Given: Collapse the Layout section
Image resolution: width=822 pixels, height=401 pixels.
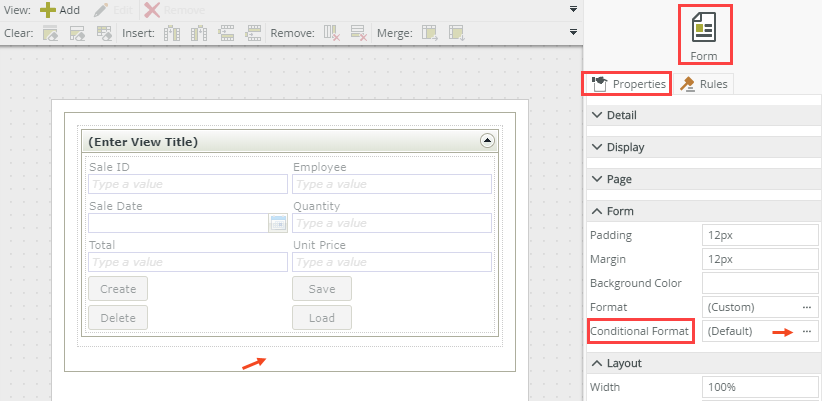Looking at the screenshot, I should pyautogui.click(x=704, y=363).
